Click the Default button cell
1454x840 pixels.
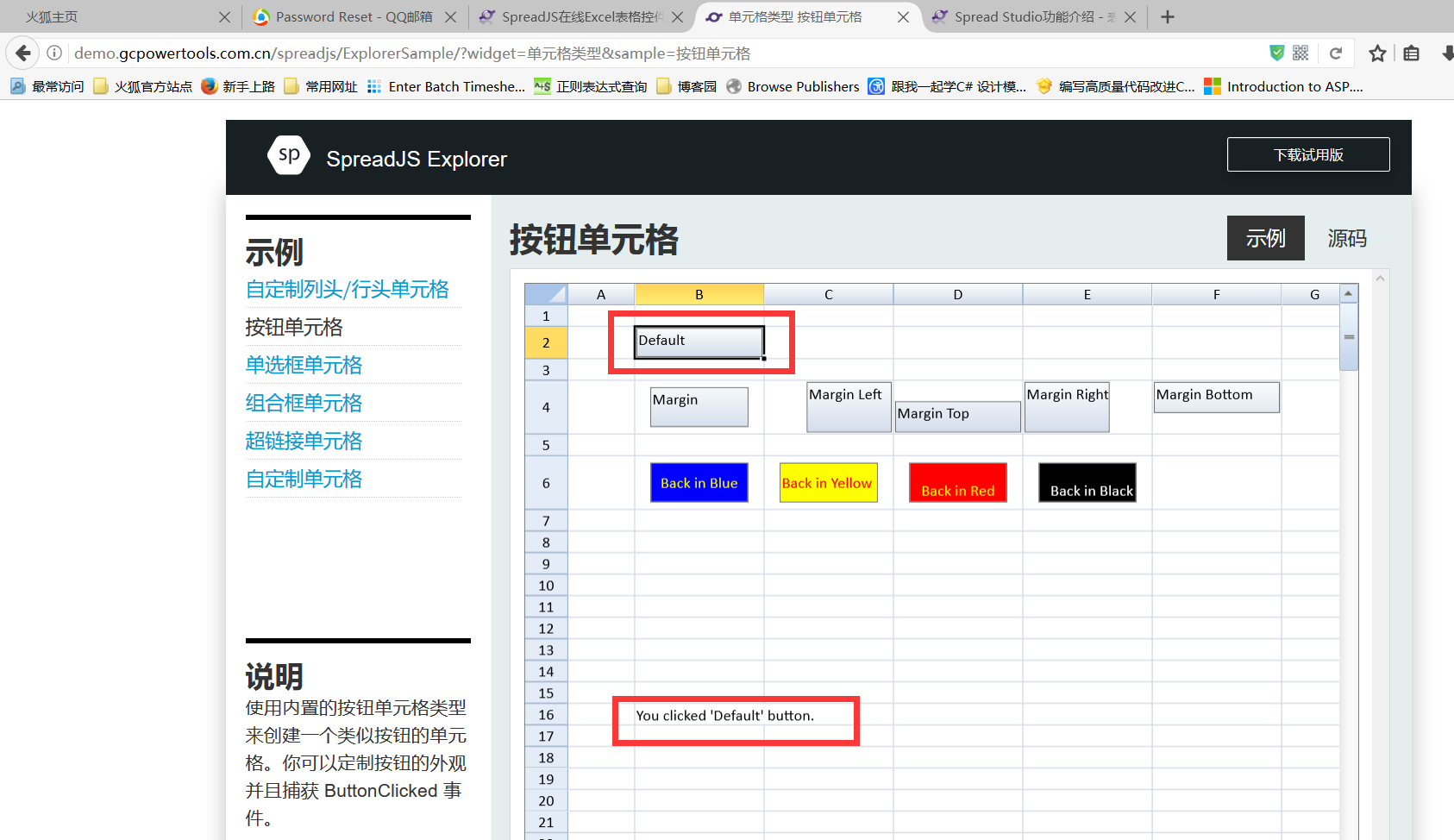(699, 342)
